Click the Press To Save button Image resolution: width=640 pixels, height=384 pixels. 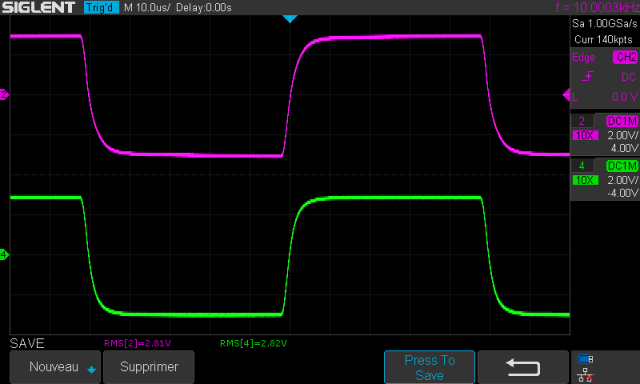[429, 367]
